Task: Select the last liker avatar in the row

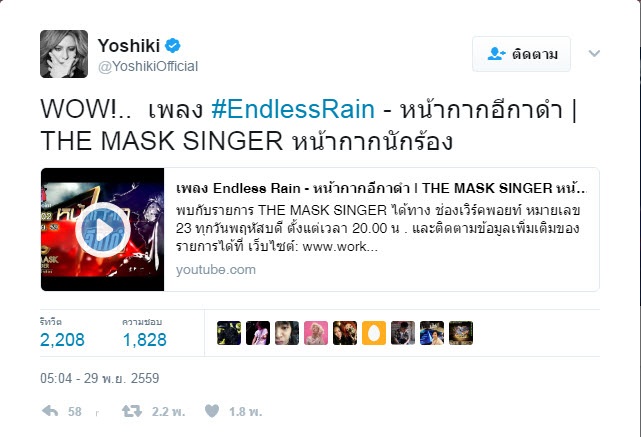Action: tap(461, 333)
